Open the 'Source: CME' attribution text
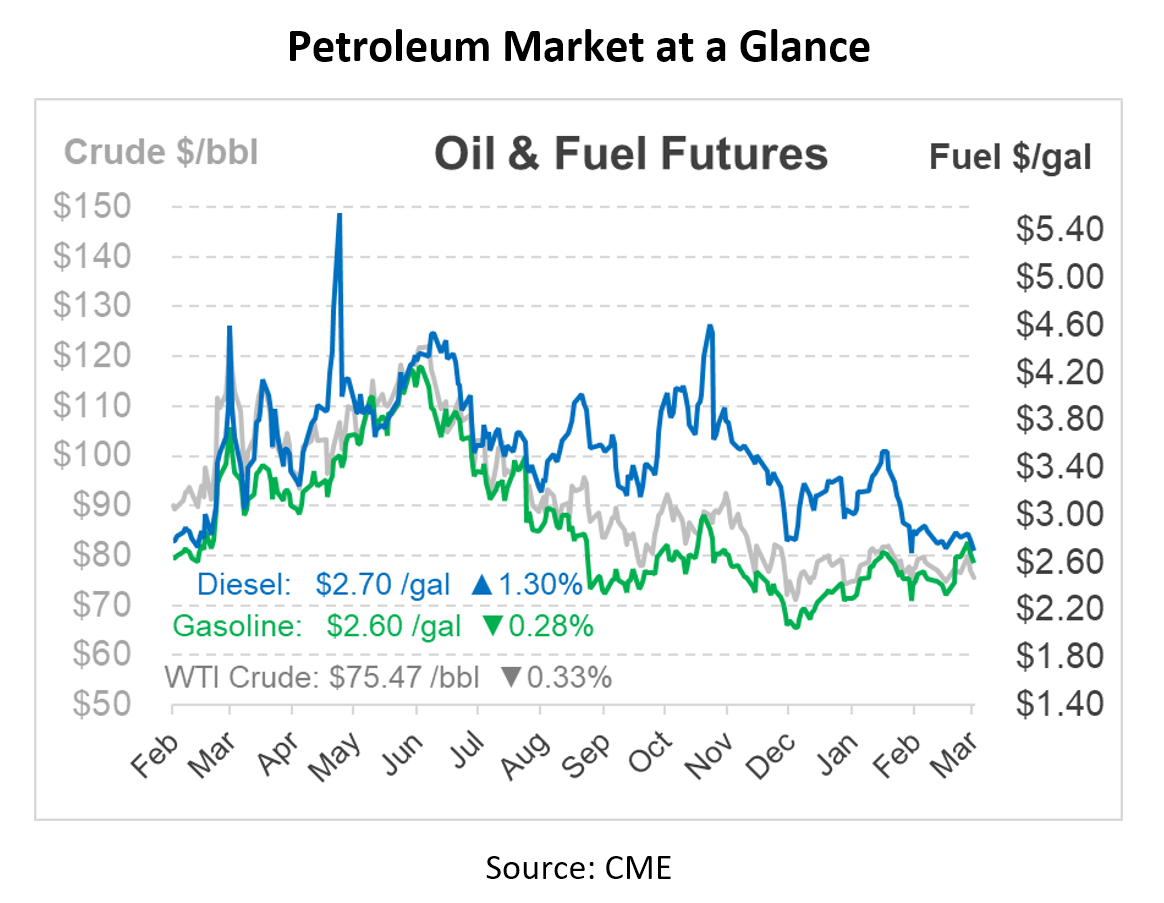Screen dimensions: 1164x903 (579, 867)
